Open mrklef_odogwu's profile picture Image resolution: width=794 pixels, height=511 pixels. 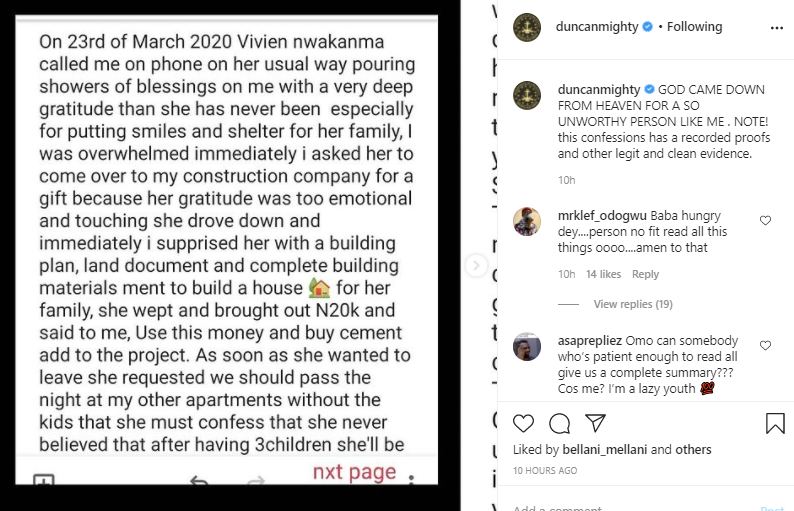tap(527, 221)
